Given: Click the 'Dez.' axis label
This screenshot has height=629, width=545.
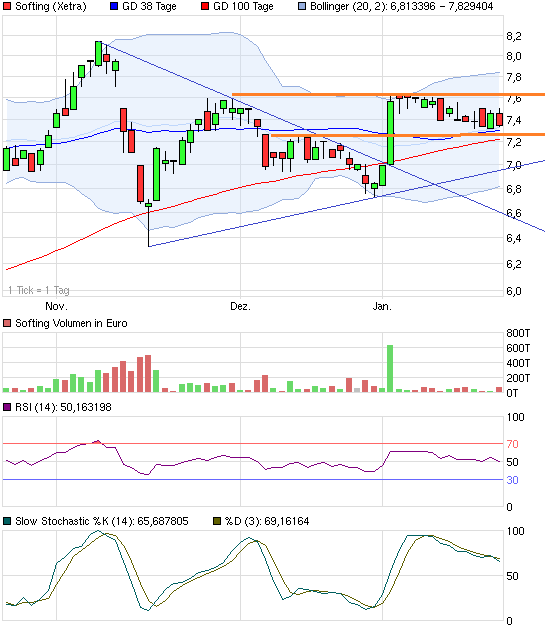Looking at the screenshot, I should click(240, 306).
